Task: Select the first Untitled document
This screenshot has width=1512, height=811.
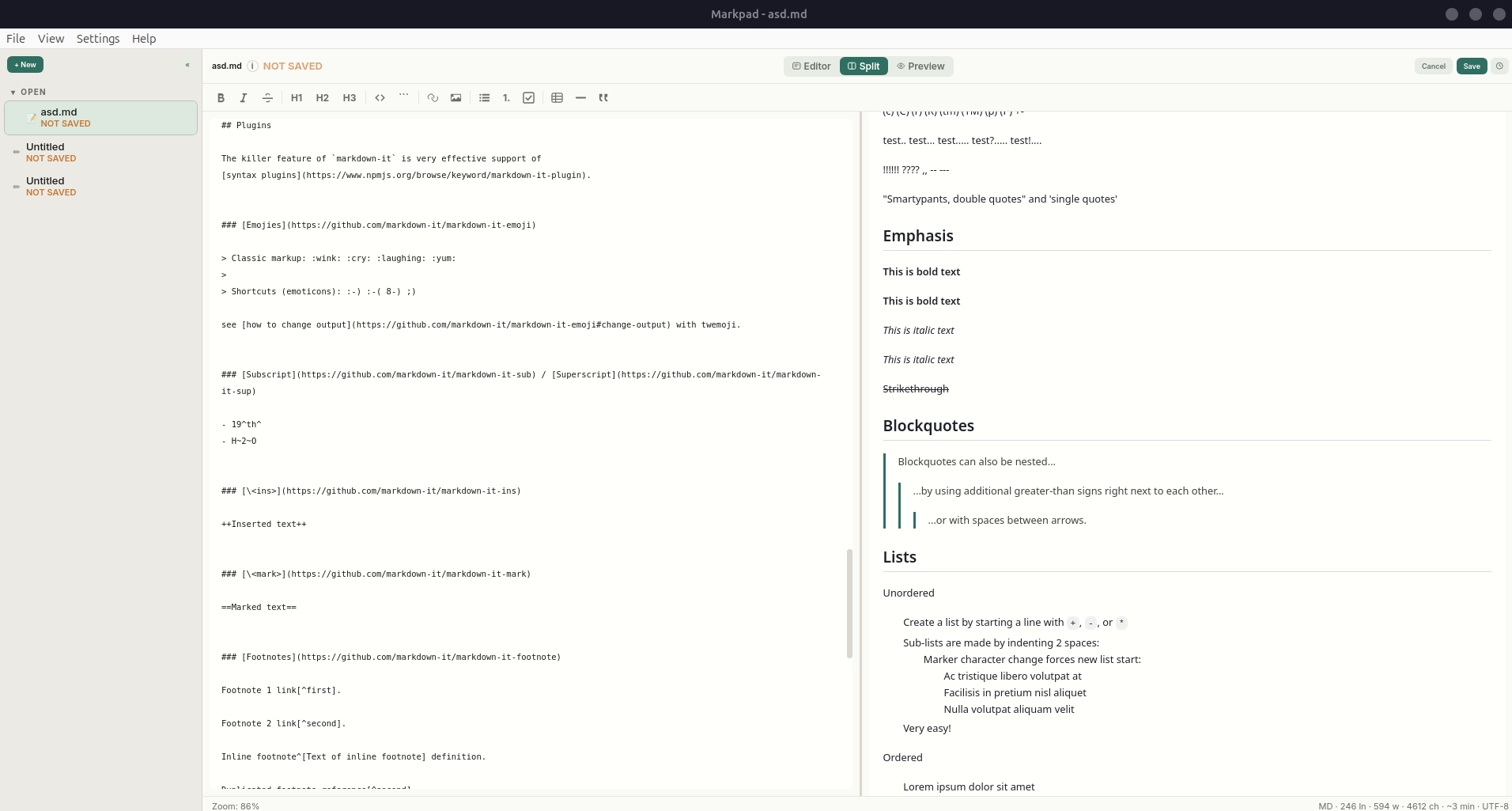Action: point(100,152)
